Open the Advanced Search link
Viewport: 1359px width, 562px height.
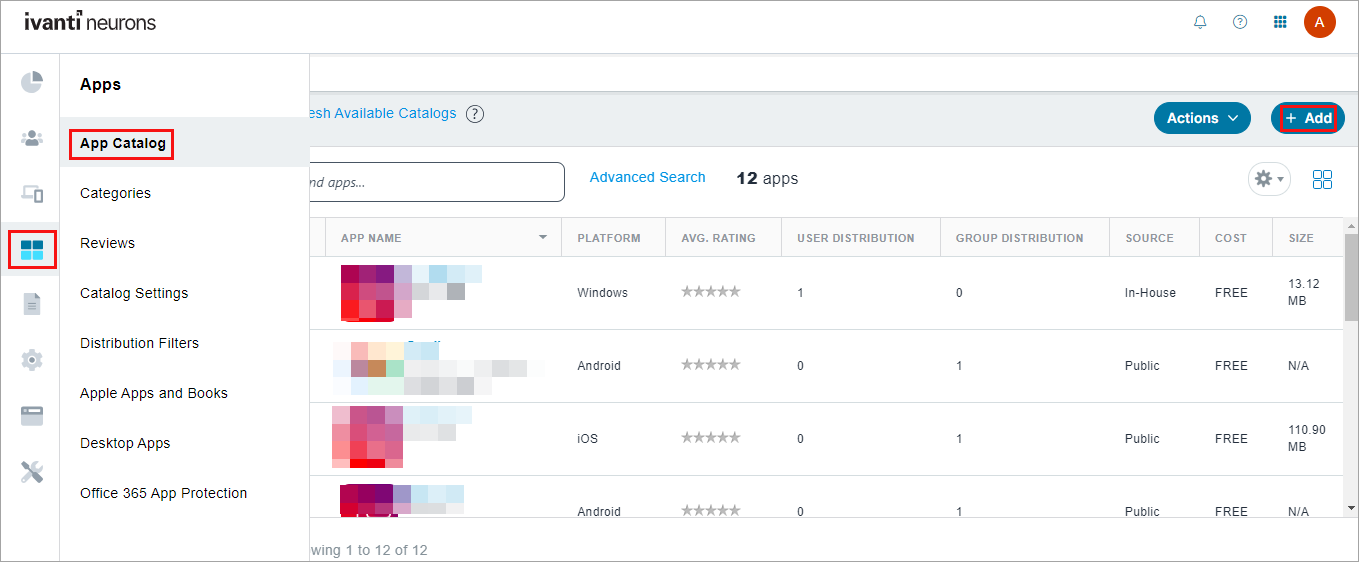(x=647, y=177)
